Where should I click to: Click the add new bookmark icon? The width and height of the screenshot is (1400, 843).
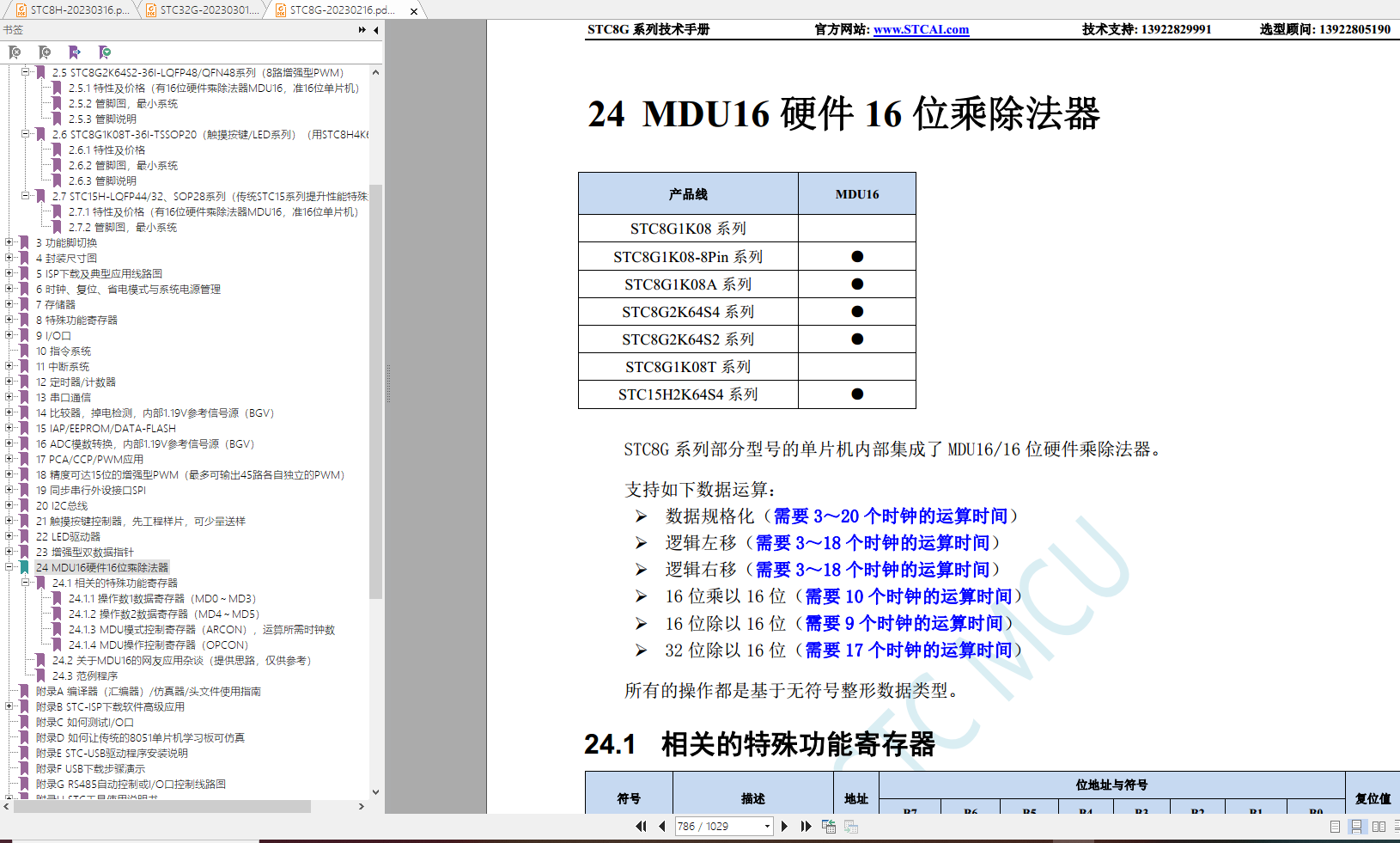[x=45, y=52]
